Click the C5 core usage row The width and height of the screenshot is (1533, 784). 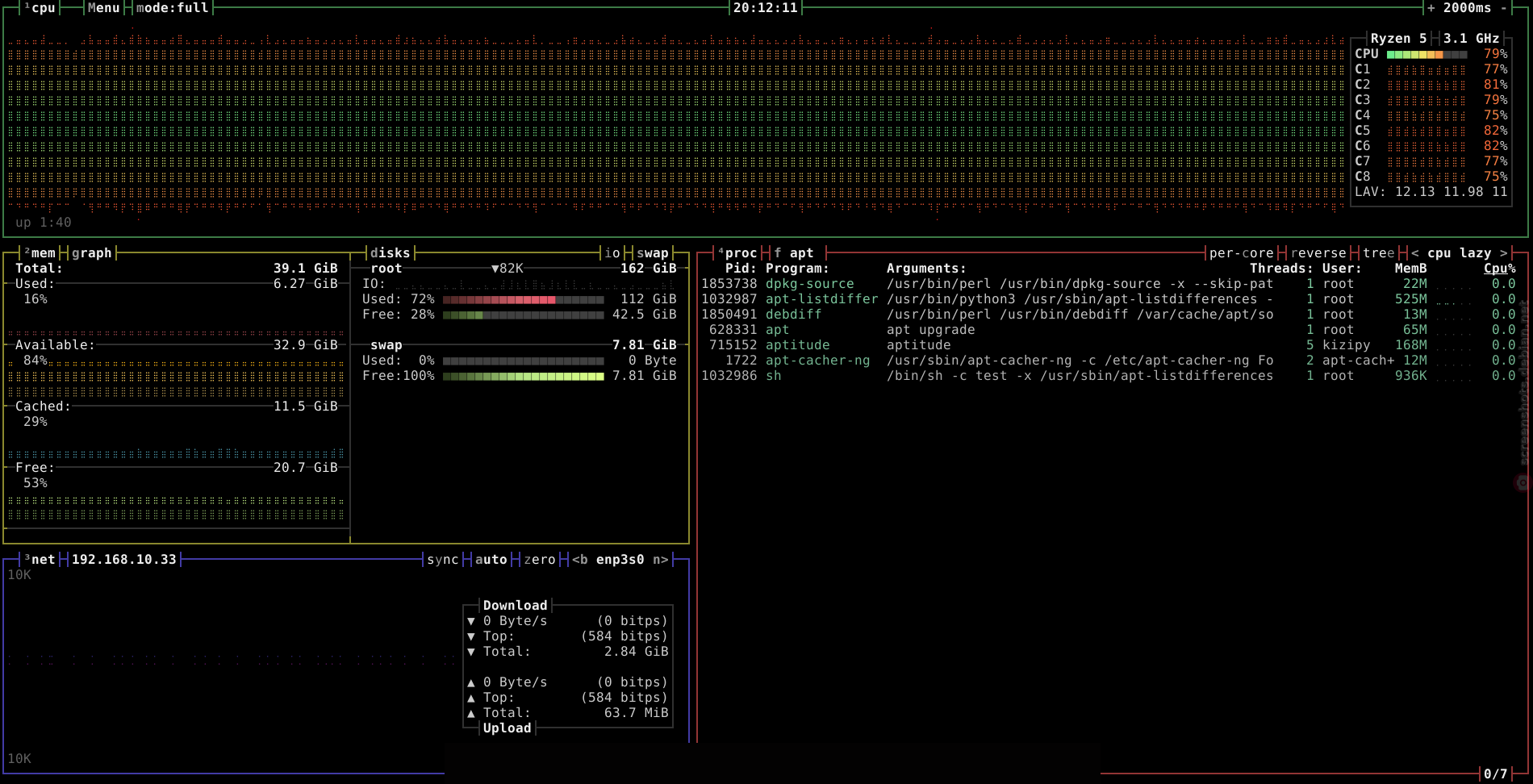coord(1431,131)
